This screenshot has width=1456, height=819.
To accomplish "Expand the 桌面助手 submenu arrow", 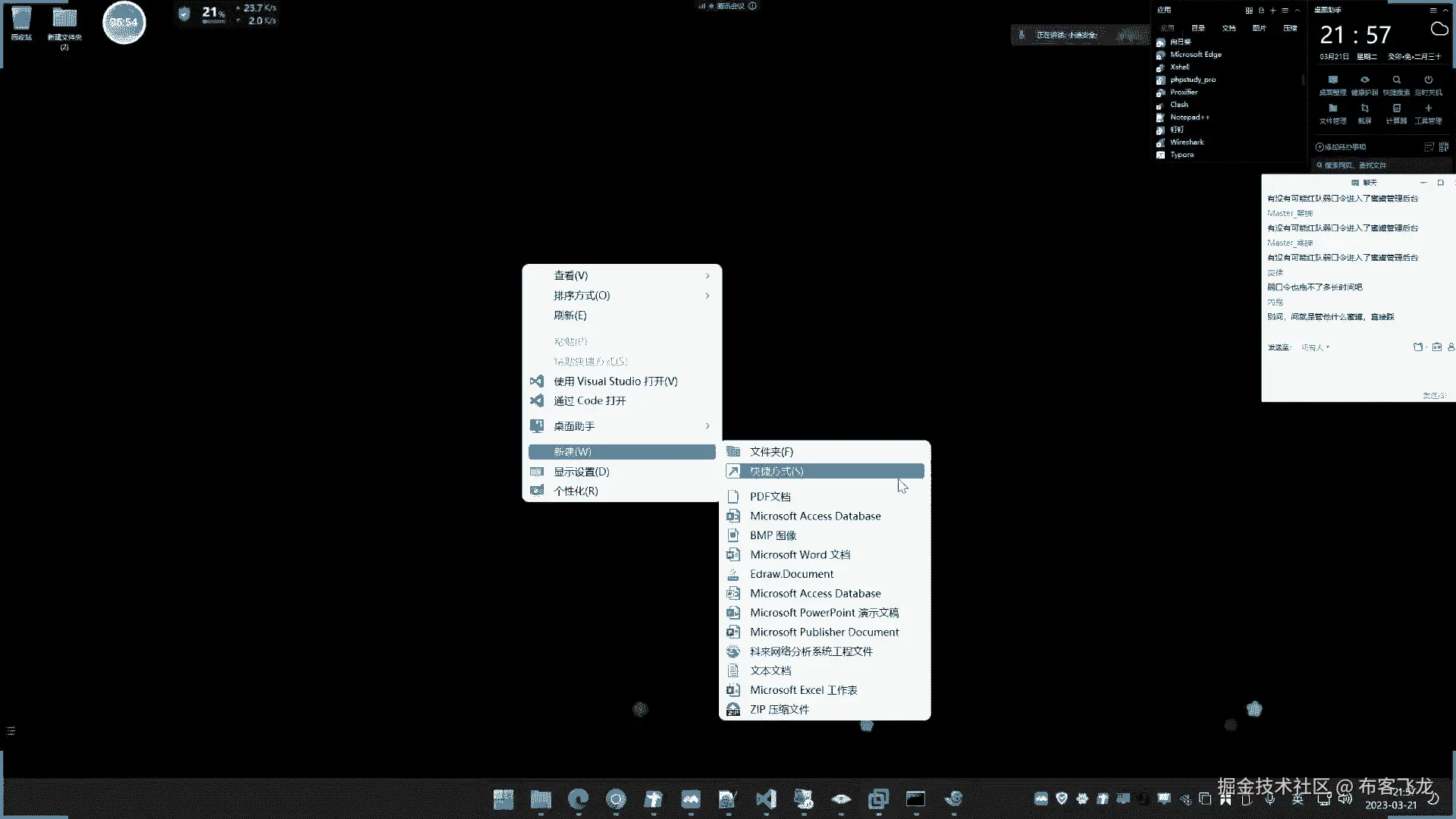I will tap(708, 425).
